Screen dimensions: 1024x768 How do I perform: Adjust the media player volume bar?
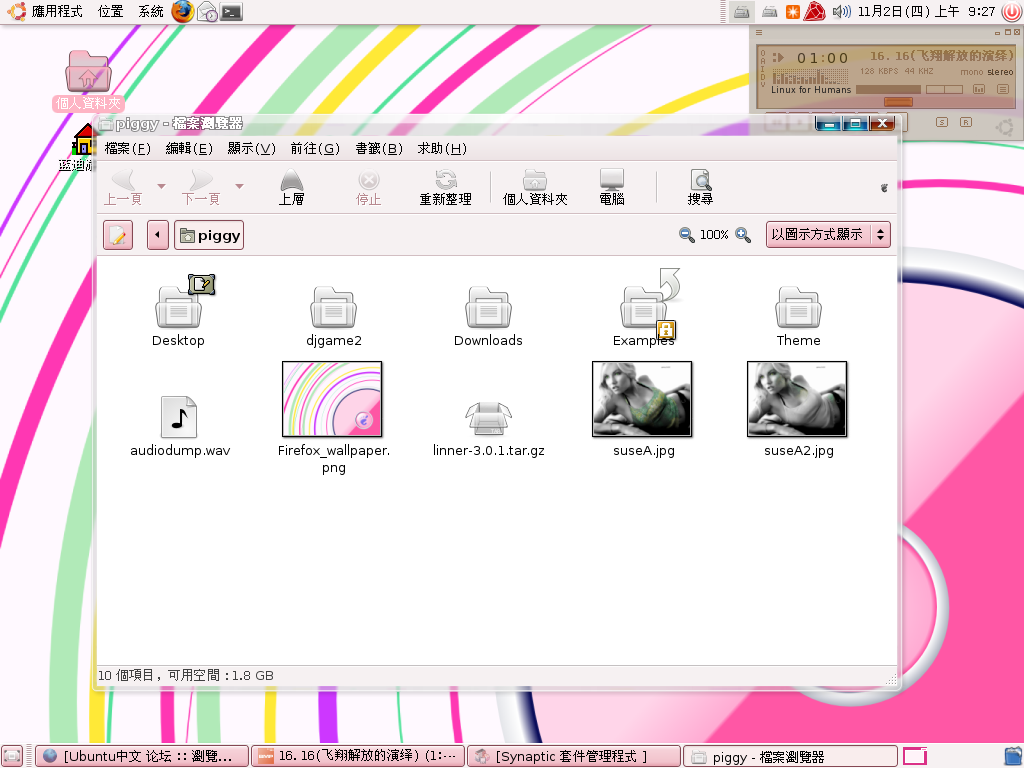point(889,89)
